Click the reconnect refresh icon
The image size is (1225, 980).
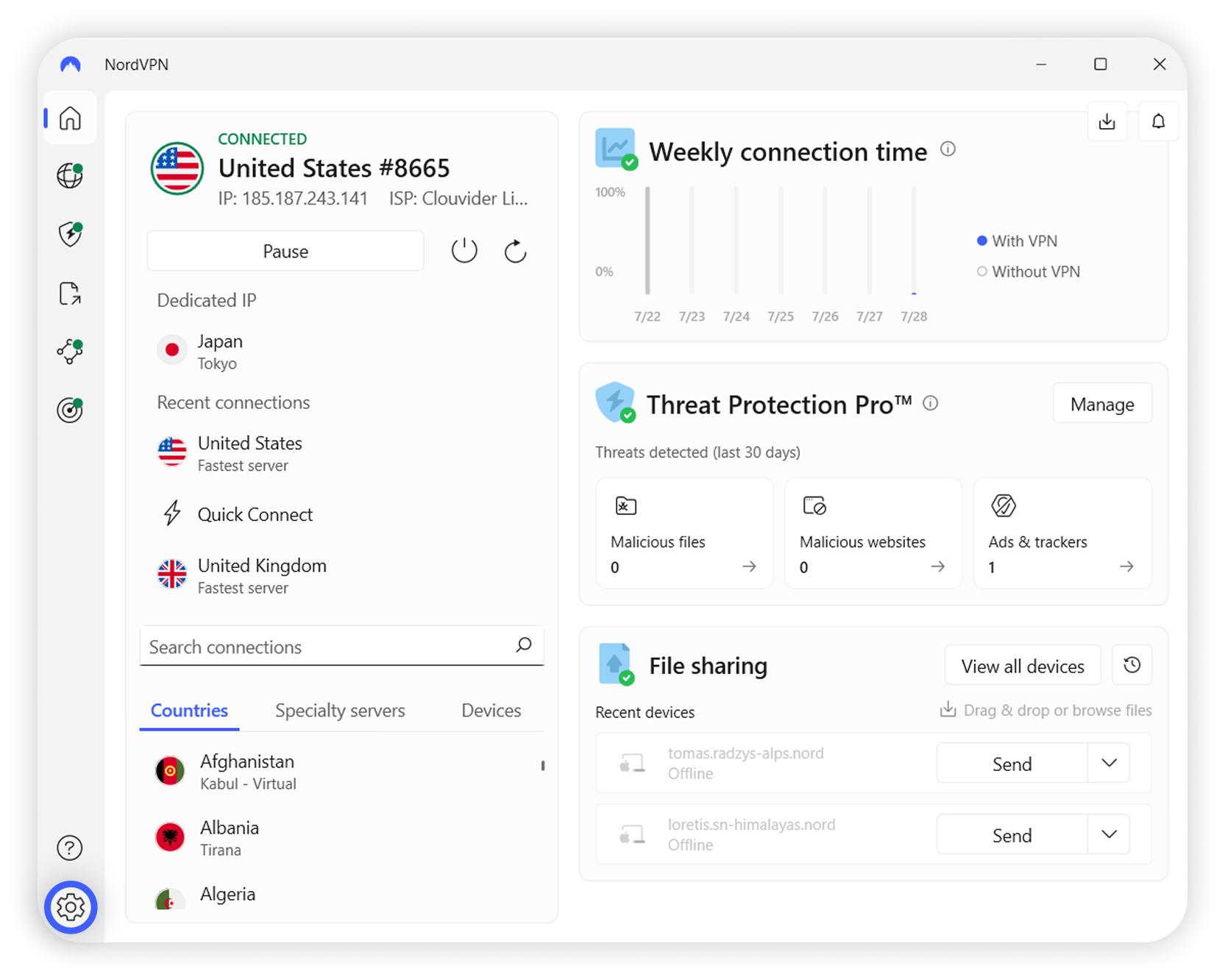[x=515, y=251]
